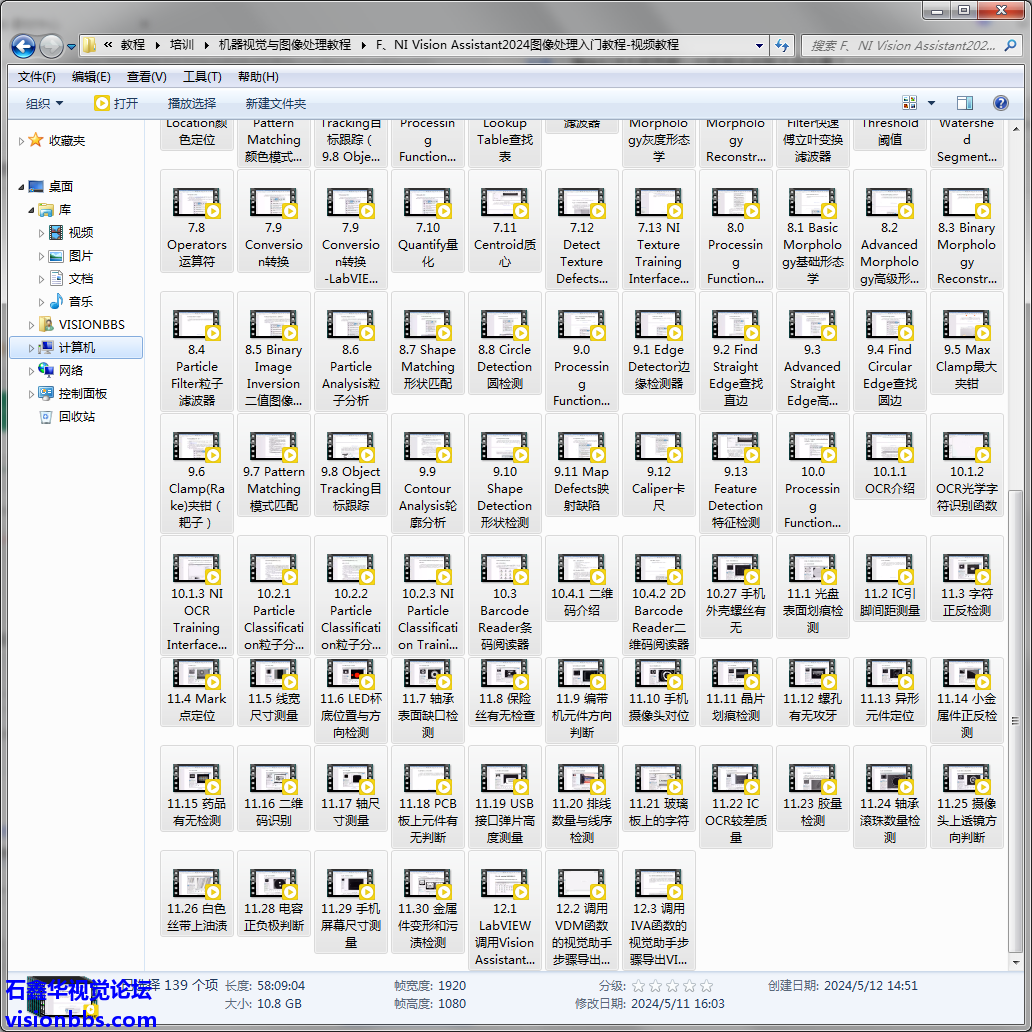Open the view options dropdown arrow
Screen dimensions: 1032x1032
tap(931, 103)
